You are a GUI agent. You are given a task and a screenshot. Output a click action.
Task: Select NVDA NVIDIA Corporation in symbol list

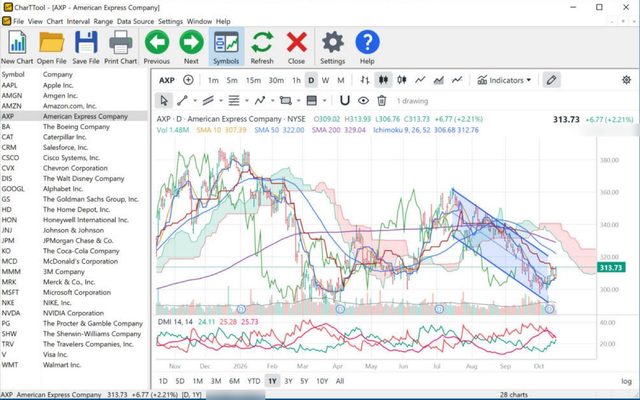(74, 313)
